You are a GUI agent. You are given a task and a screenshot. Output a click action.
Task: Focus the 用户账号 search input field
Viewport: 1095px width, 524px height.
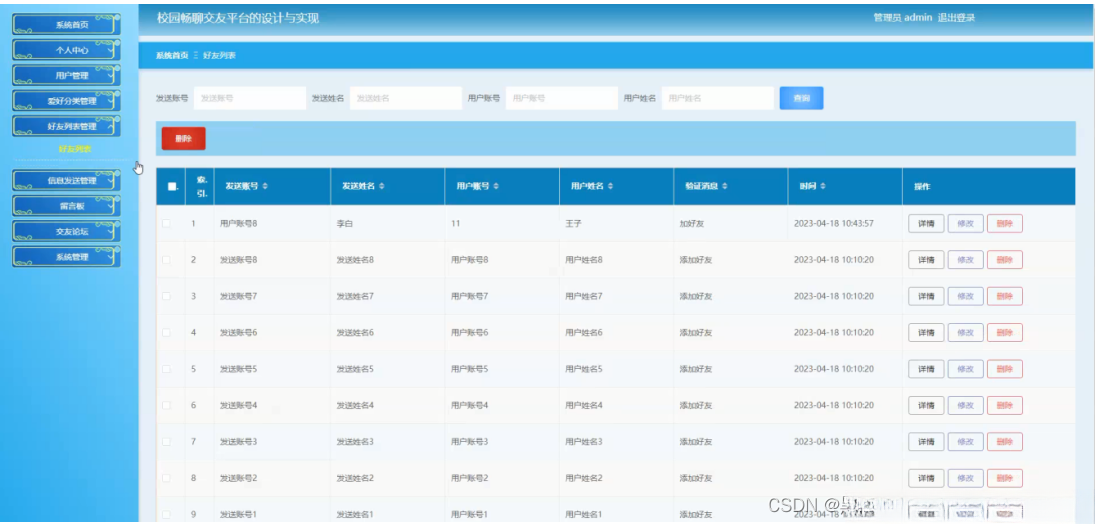[562, 99]
